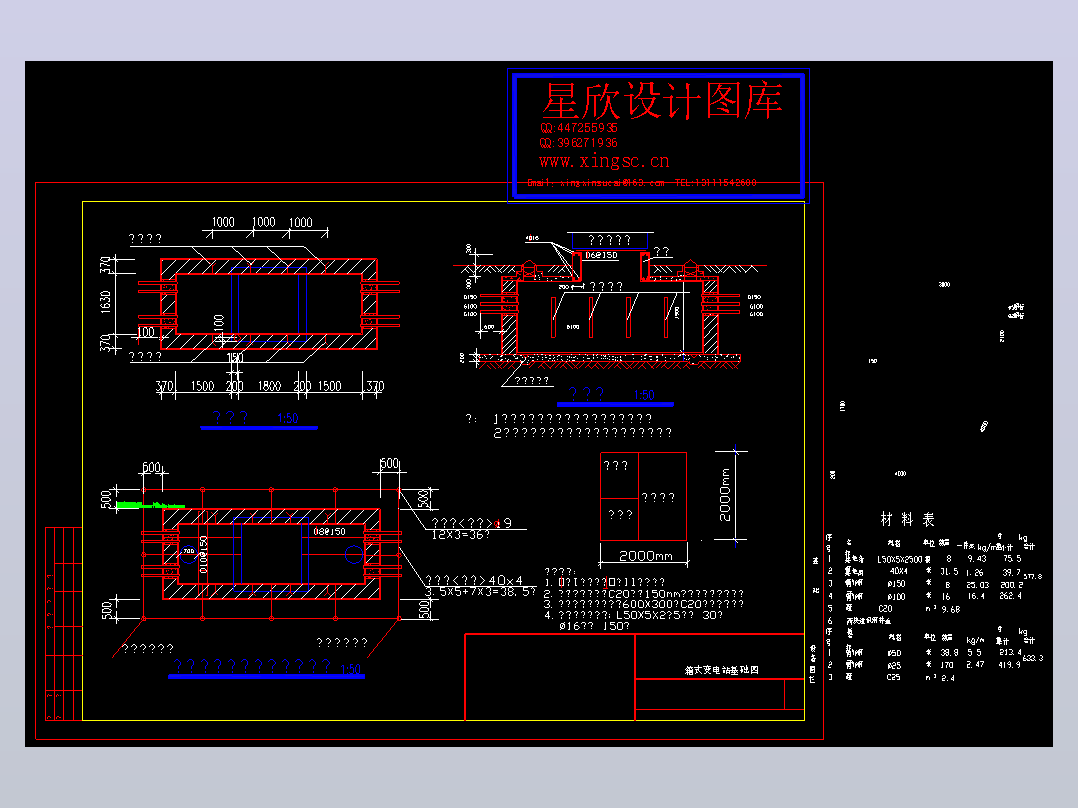This screenshot has width=1078, height=808.
Task: Select the 'L50X5X2500' specification cell
Action: [x=899, y=560]
